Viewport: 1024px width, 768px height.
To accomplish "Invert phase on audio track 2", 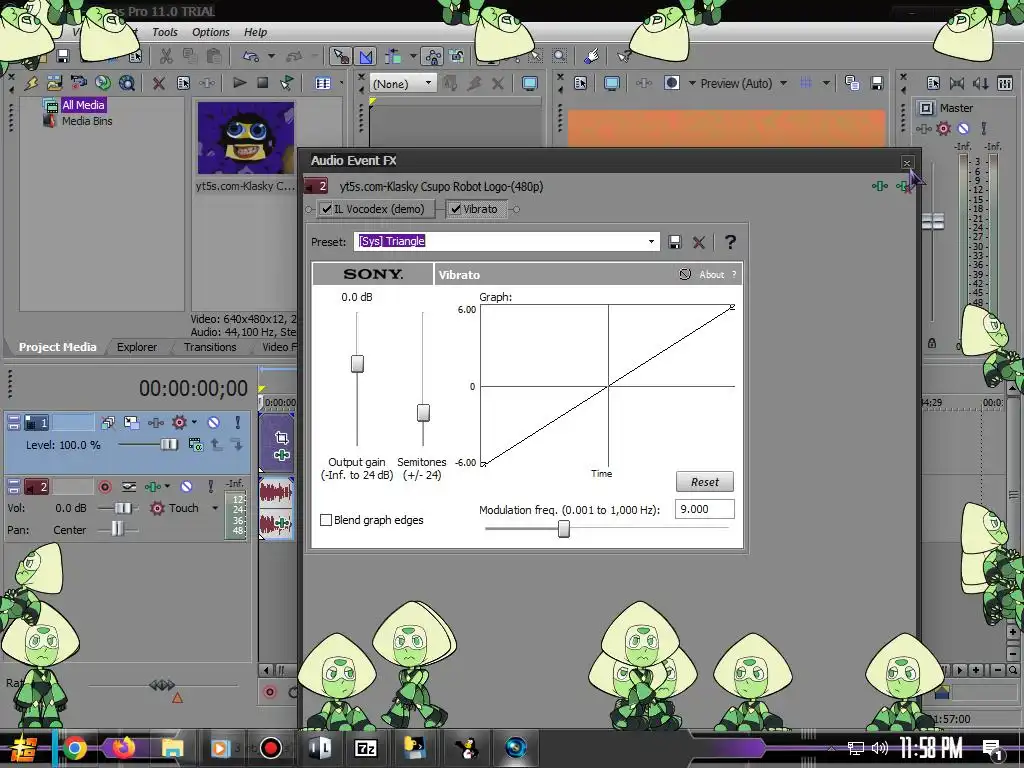I will point(129,487).
